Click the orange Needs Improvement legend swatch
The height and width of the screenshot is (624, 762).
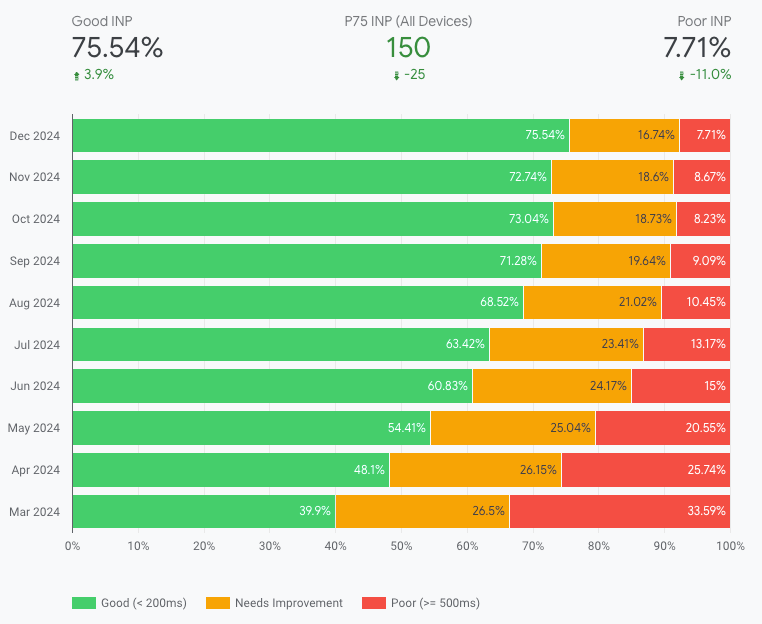pyautogui.click(x=218, y=603)
